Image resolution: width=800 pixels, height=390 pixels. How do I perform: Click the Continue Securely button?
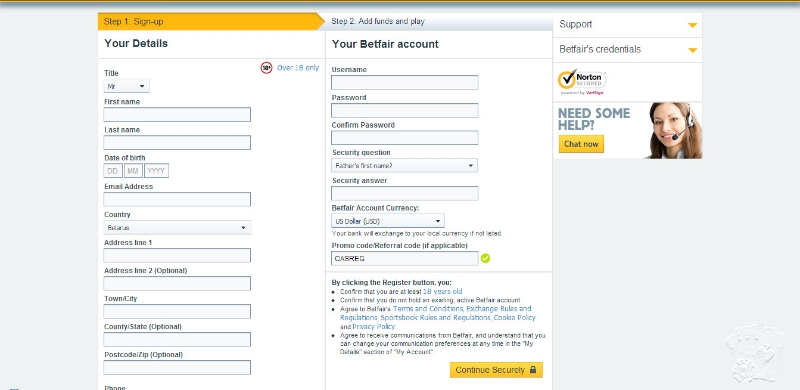click(x=496, y=370)
